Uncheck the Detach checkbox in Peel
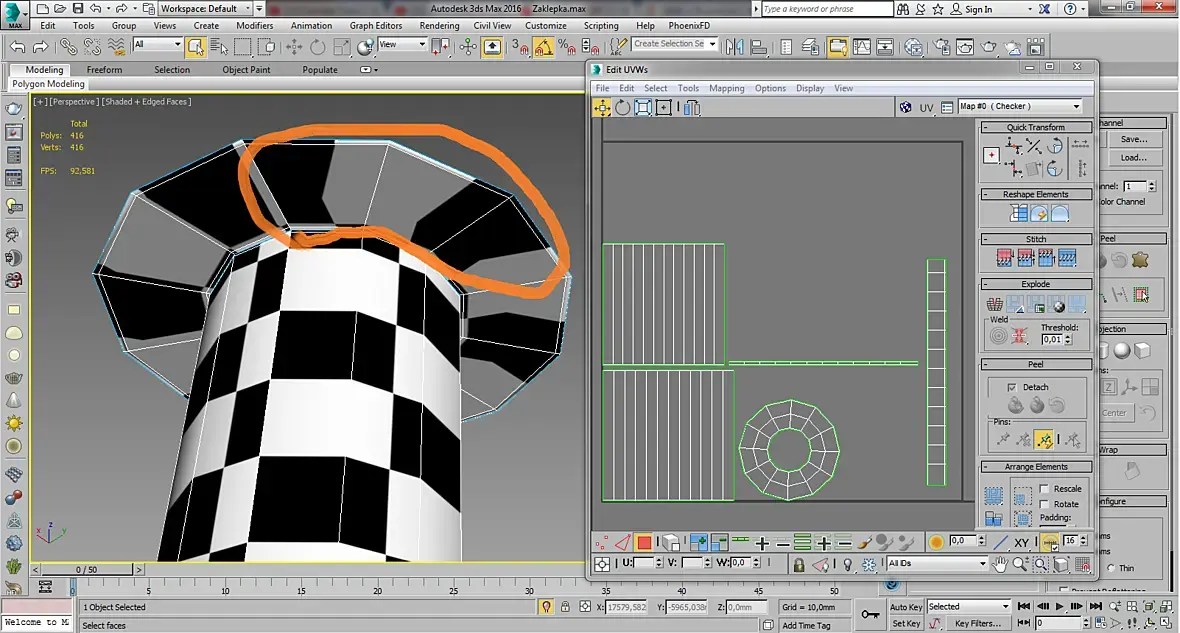 (x=1012, y=387)
